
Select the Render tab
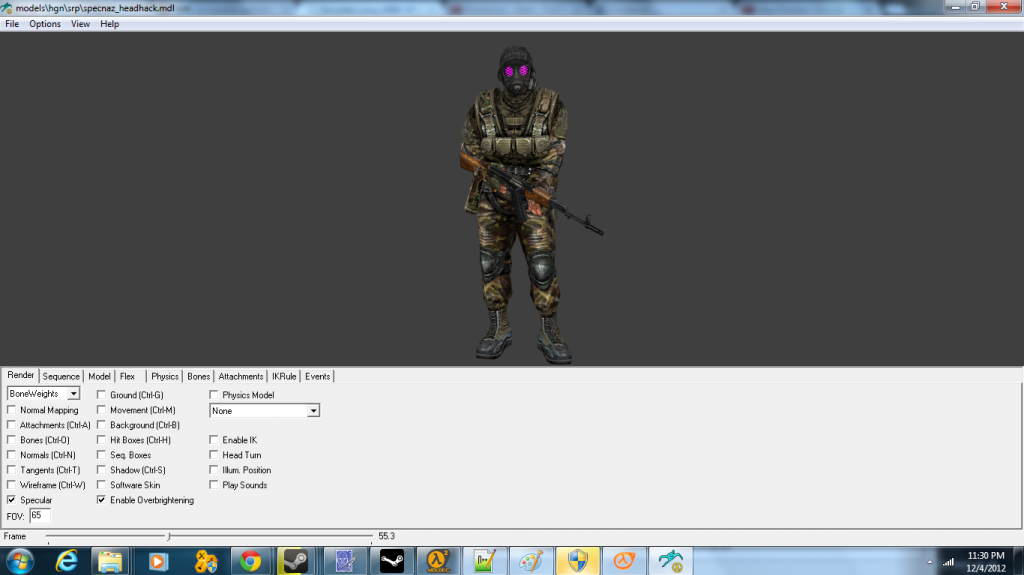(x=20, y=375)
